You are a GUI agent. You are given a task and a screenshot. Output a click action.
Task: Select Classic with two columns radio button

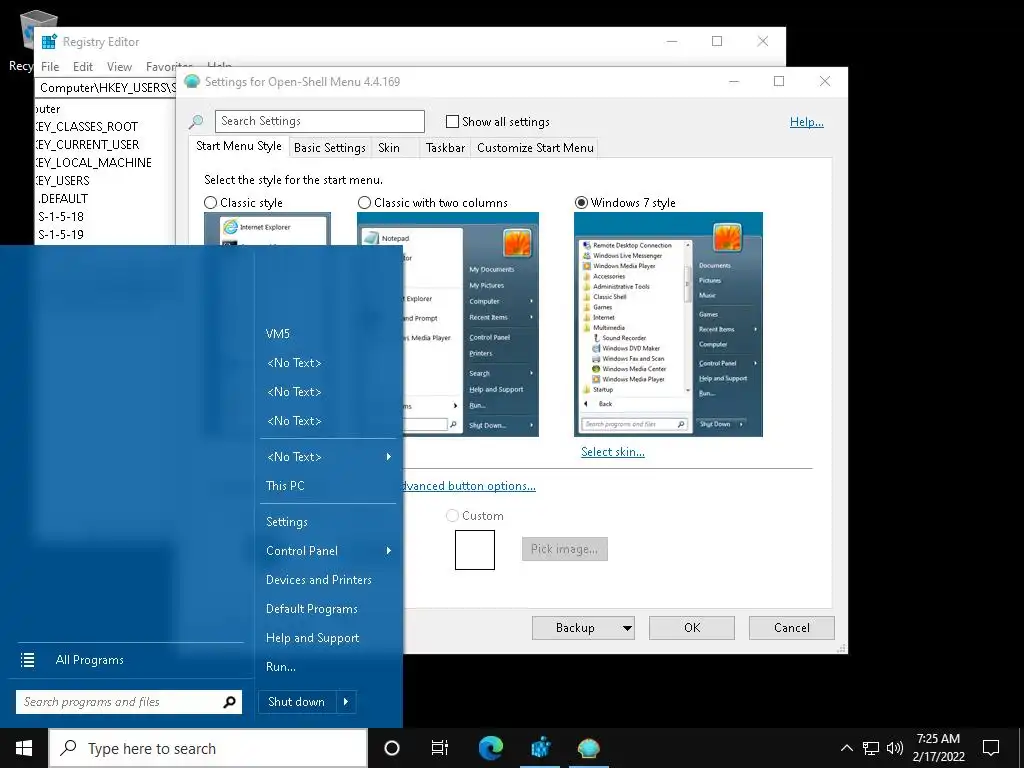point(364,203)
